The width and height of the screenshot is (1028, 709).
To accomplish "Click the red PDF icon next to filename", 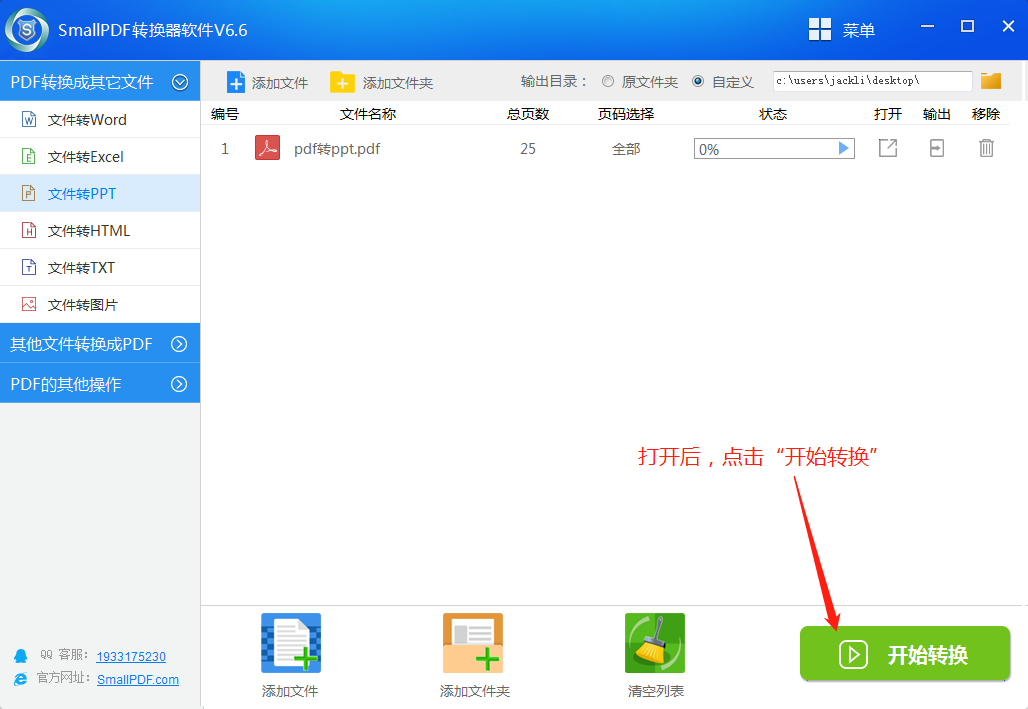I will [266, 147].
